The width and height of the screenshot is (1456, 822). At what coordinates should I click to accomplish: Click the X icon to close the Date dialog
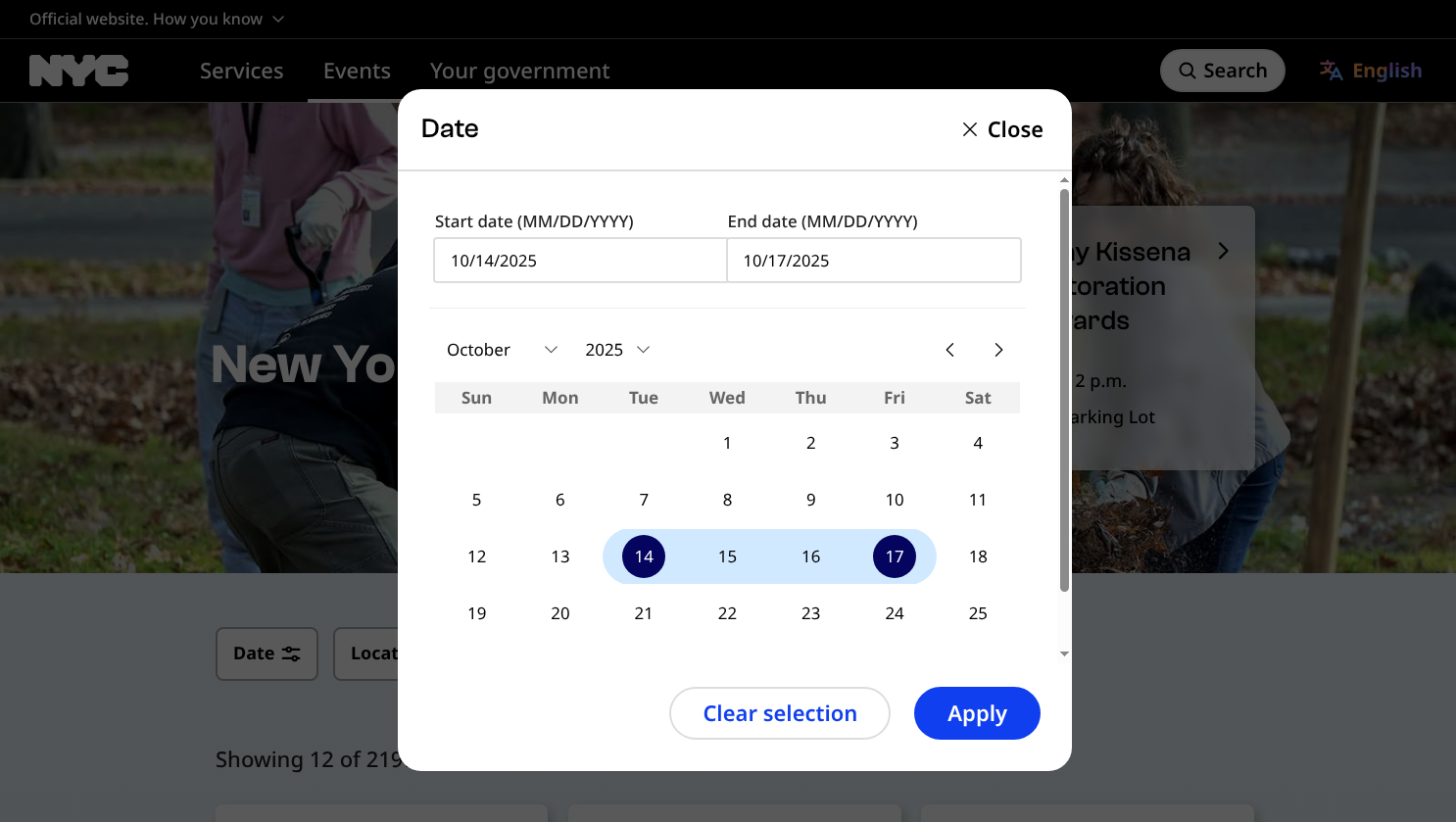coord(969,128)
